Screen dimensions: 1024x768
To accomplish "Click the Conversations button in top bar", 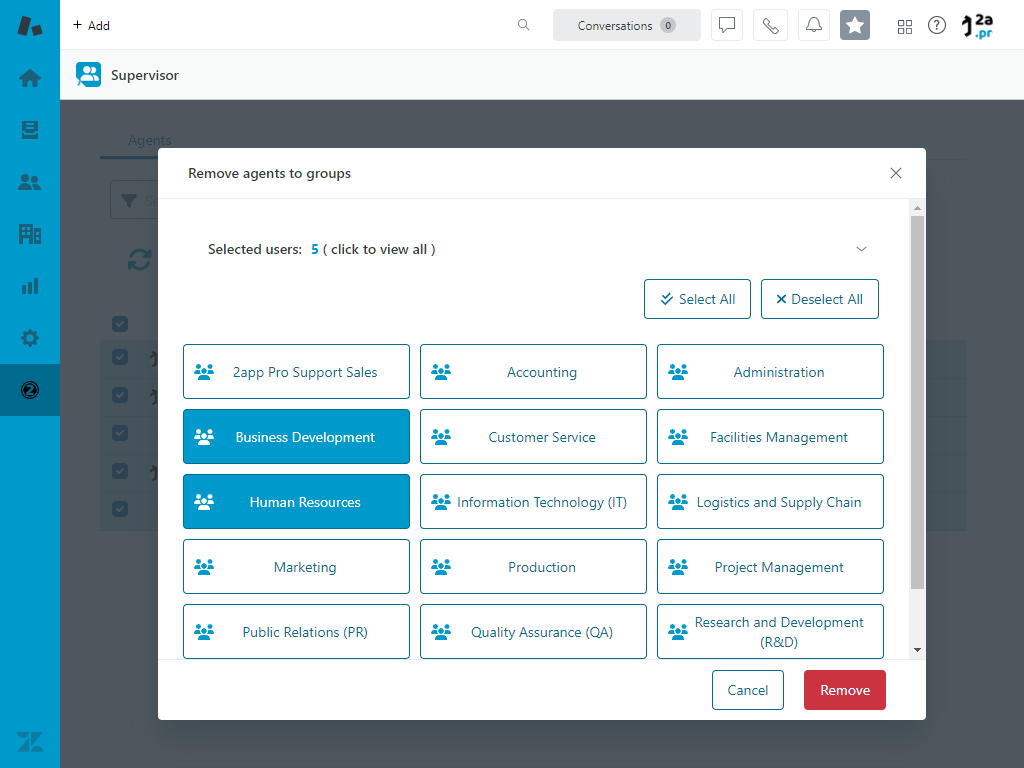I will (x=626, y=26).
